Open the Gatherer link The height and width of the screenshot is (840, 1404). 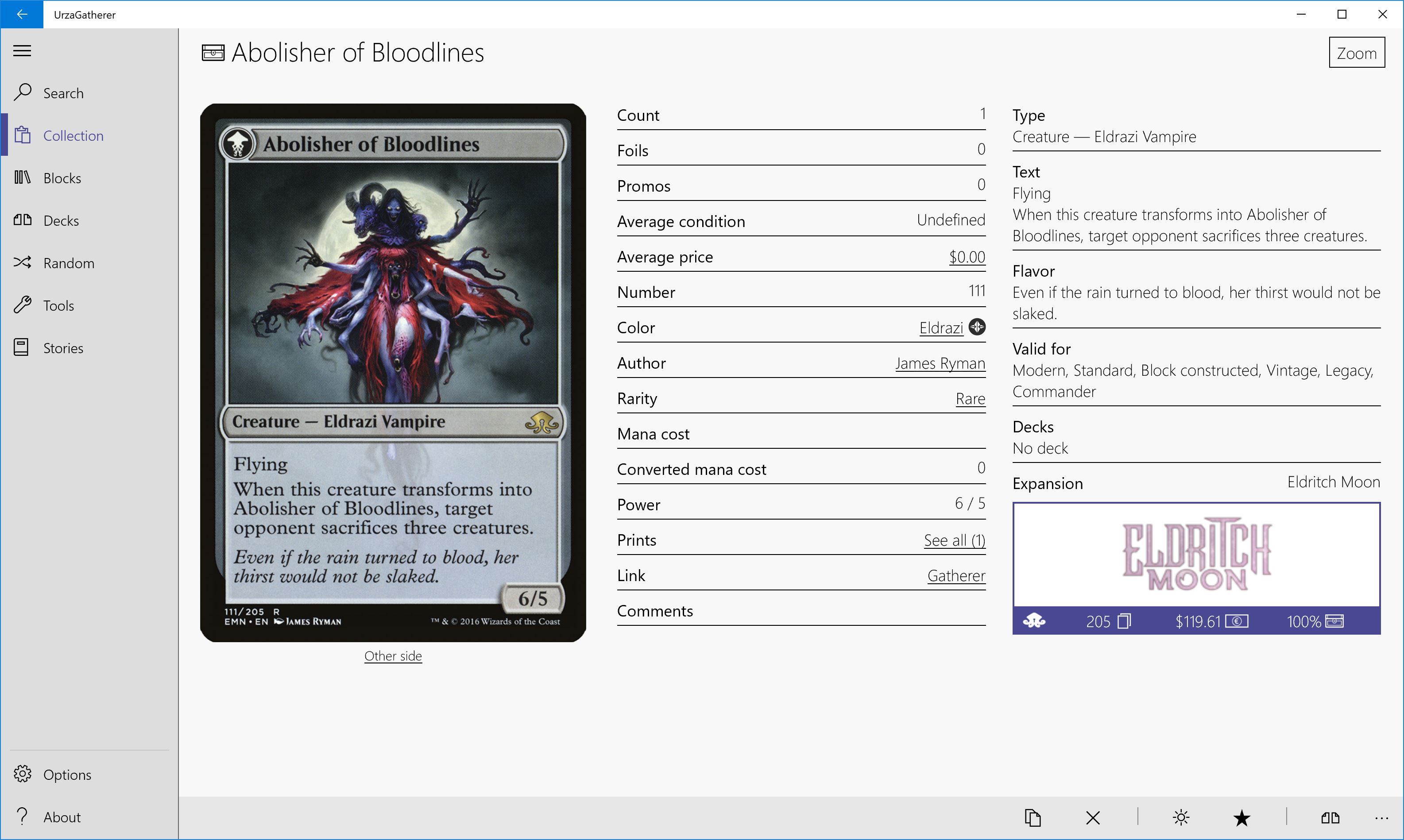[x=956, y=576]
